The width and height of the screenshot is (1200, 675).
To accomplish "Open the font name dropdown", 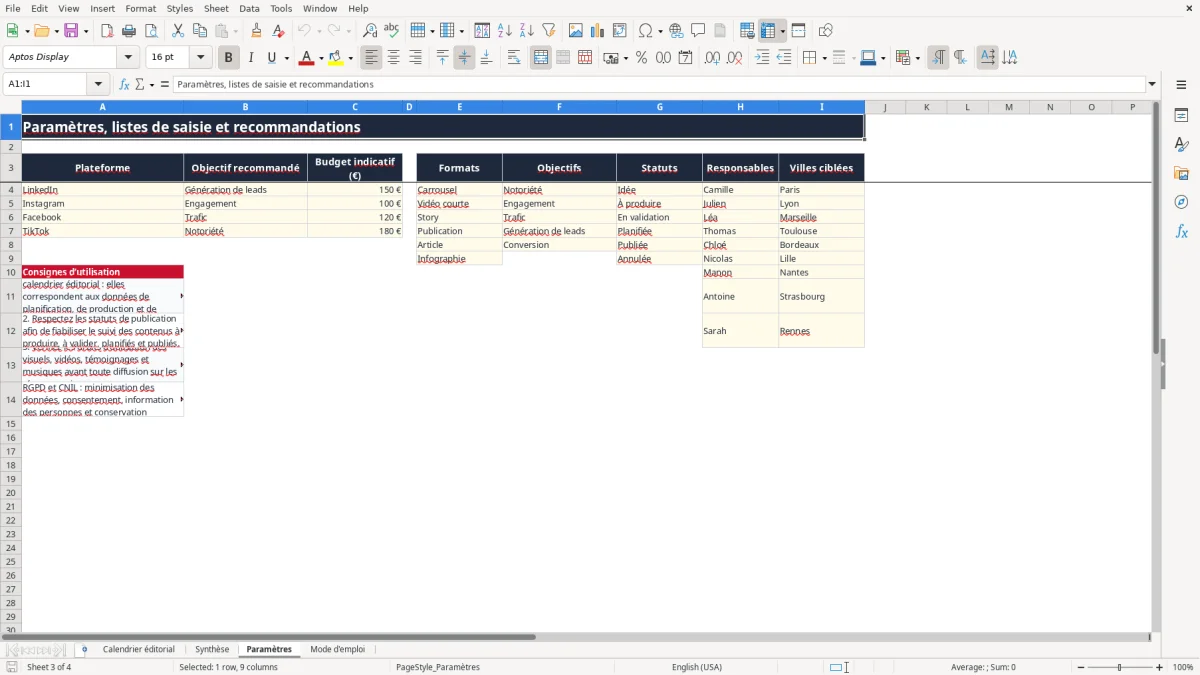I will tap(128, 57).
